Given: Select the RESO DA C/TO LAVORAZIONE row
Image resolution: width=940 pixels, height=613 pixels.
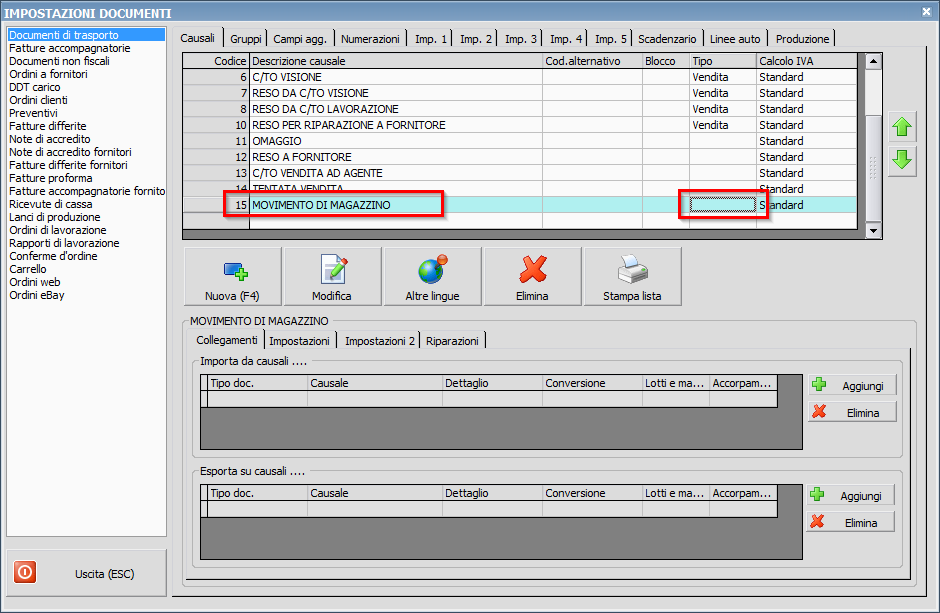Looking at the screenshot, I should (520, 109).
